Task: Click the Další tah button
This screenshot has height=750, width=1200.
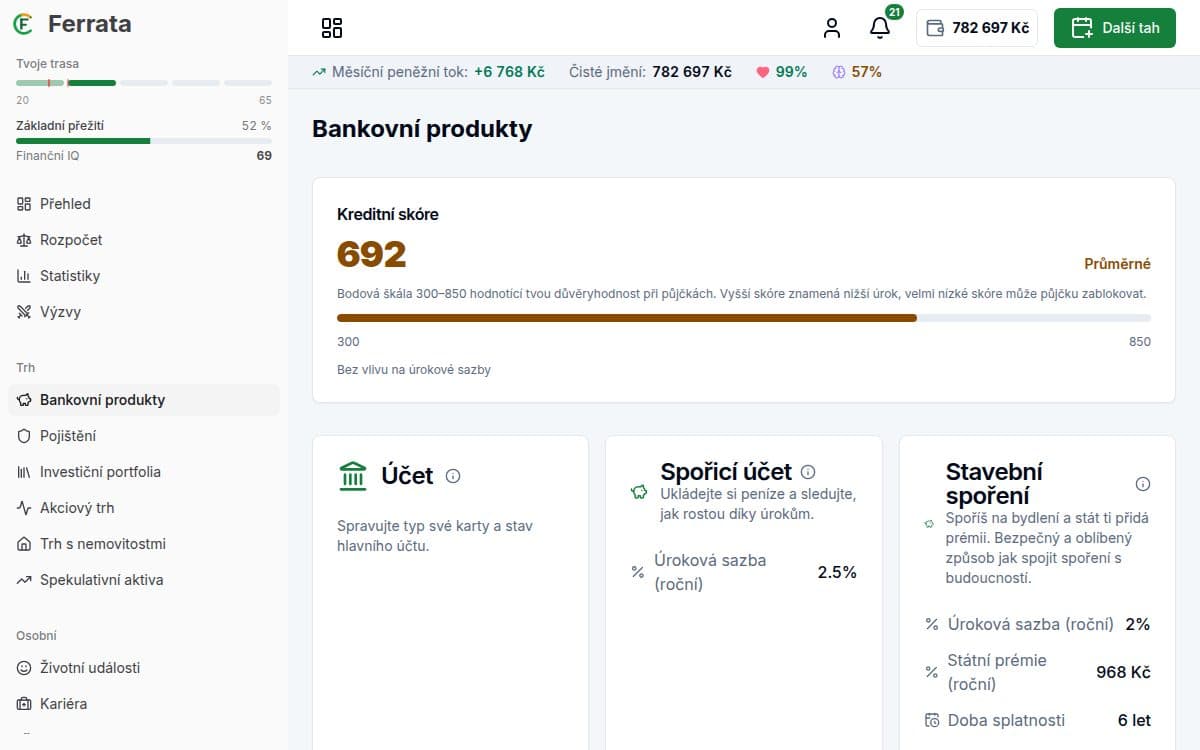Action: 1115,28
